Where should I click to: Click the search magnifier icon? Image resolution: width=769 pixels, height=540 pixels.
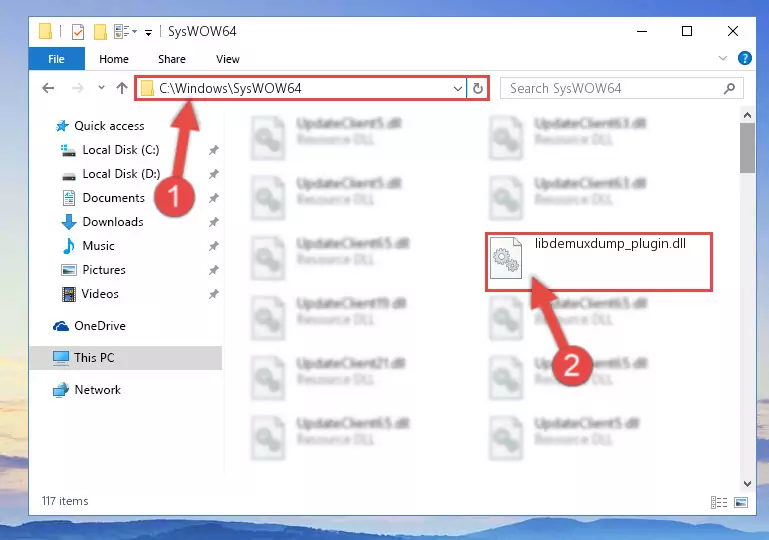click(x=729, y=88)
